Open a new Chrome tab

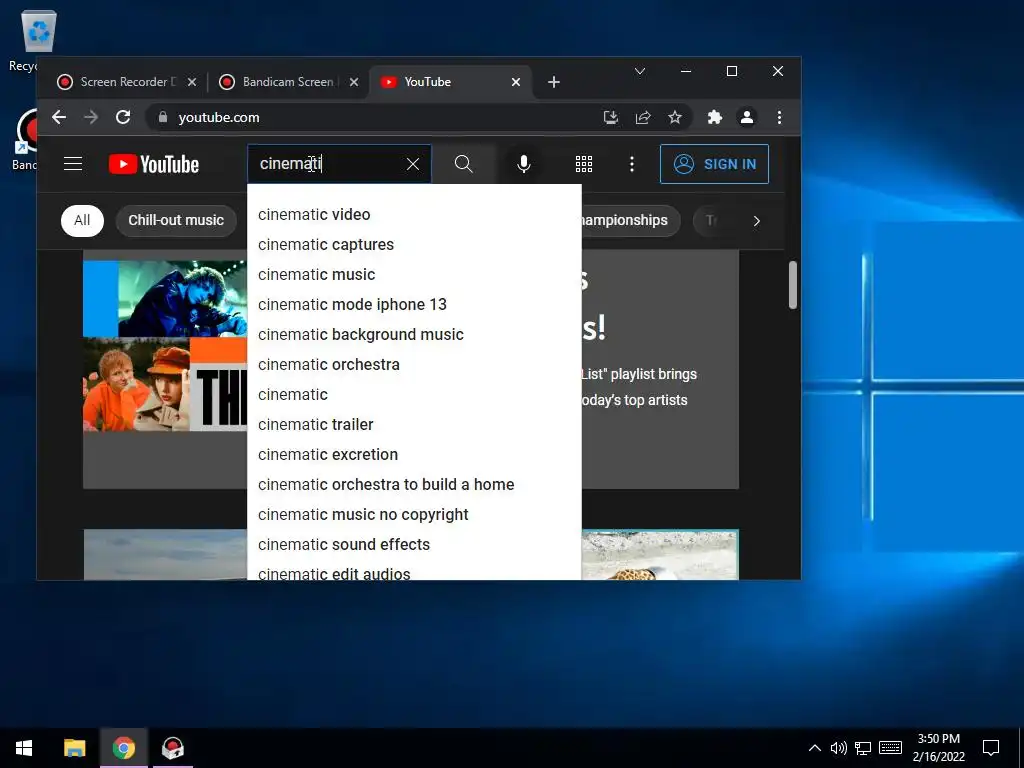[554, 82]
